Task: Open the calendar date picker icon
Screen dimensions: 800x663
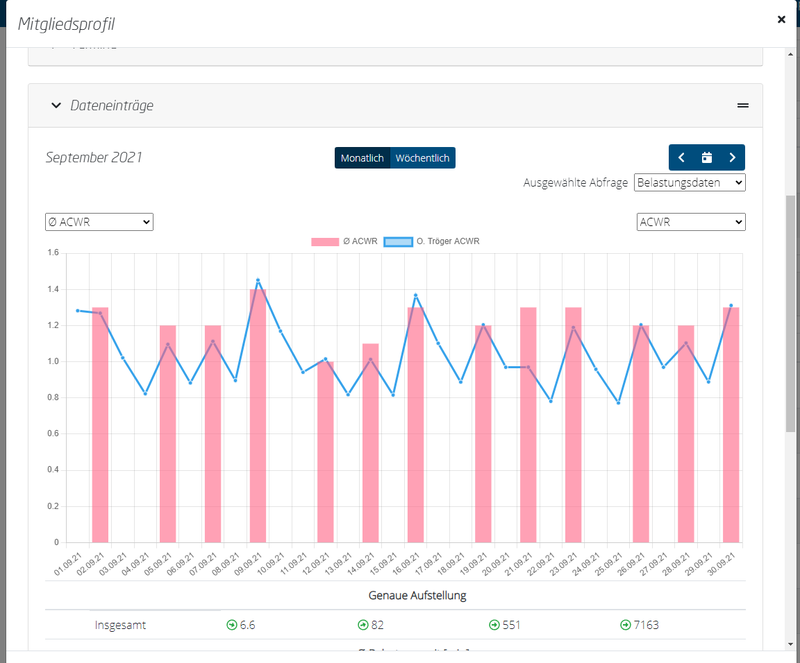Action: (707, 158)
